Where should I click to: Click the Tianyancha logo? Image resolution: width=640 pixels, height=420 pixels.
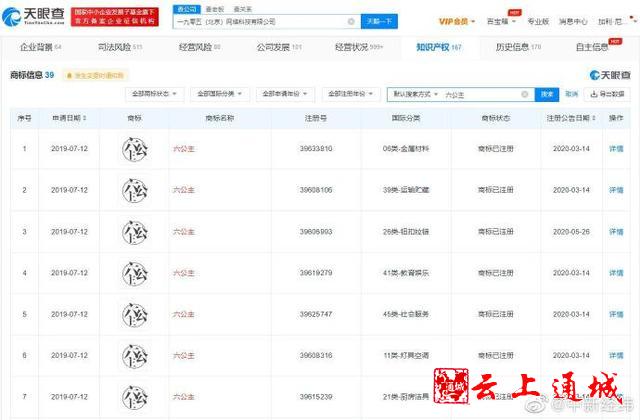pyautogui.click(x=36, y=16)
